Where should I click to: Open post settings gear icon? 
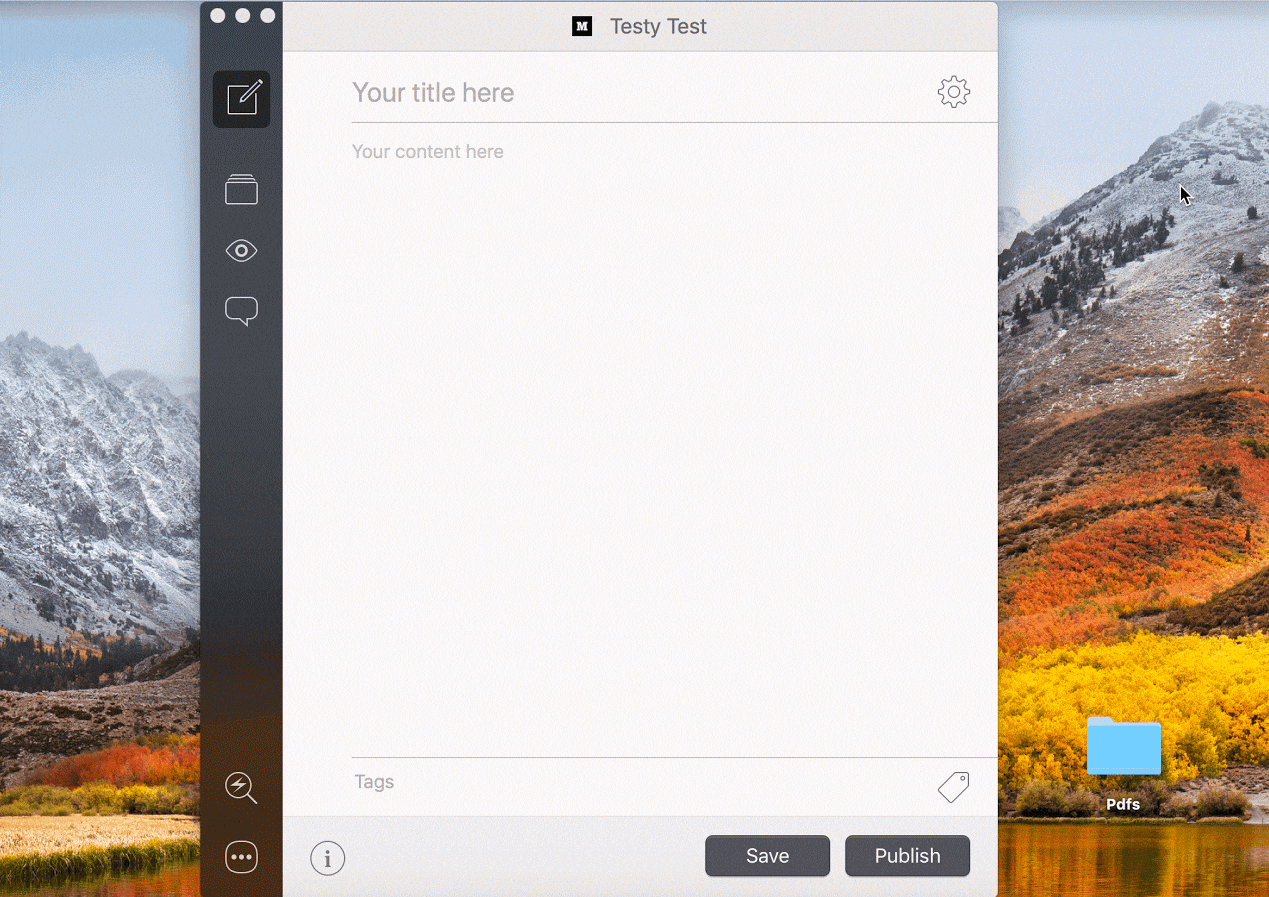pyautogui.click(x=954, y=92)
